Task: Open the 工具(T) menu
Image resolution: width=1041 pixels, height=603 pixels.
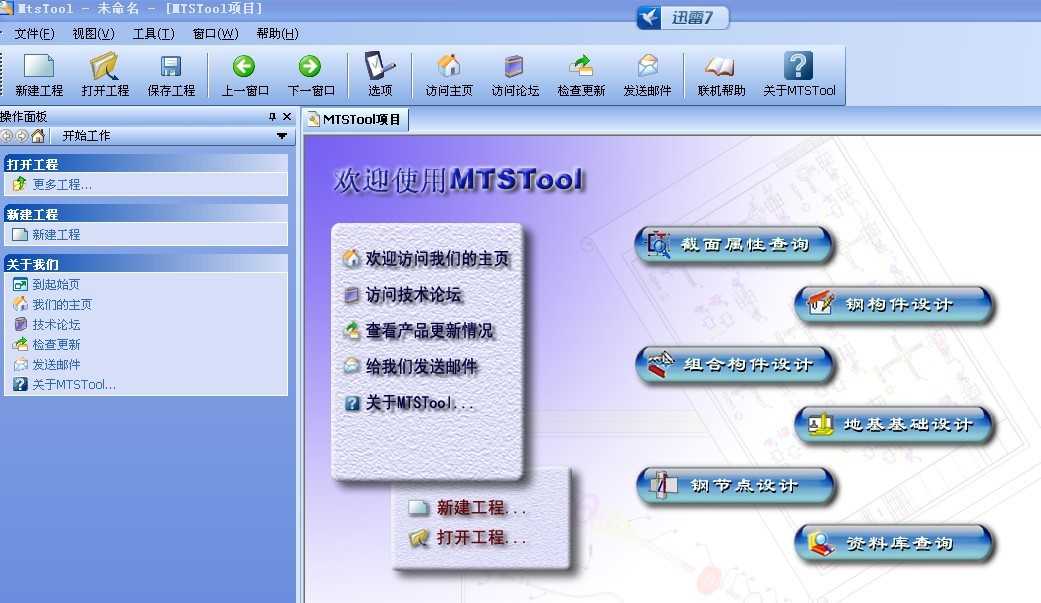Action: click(153, 33)
